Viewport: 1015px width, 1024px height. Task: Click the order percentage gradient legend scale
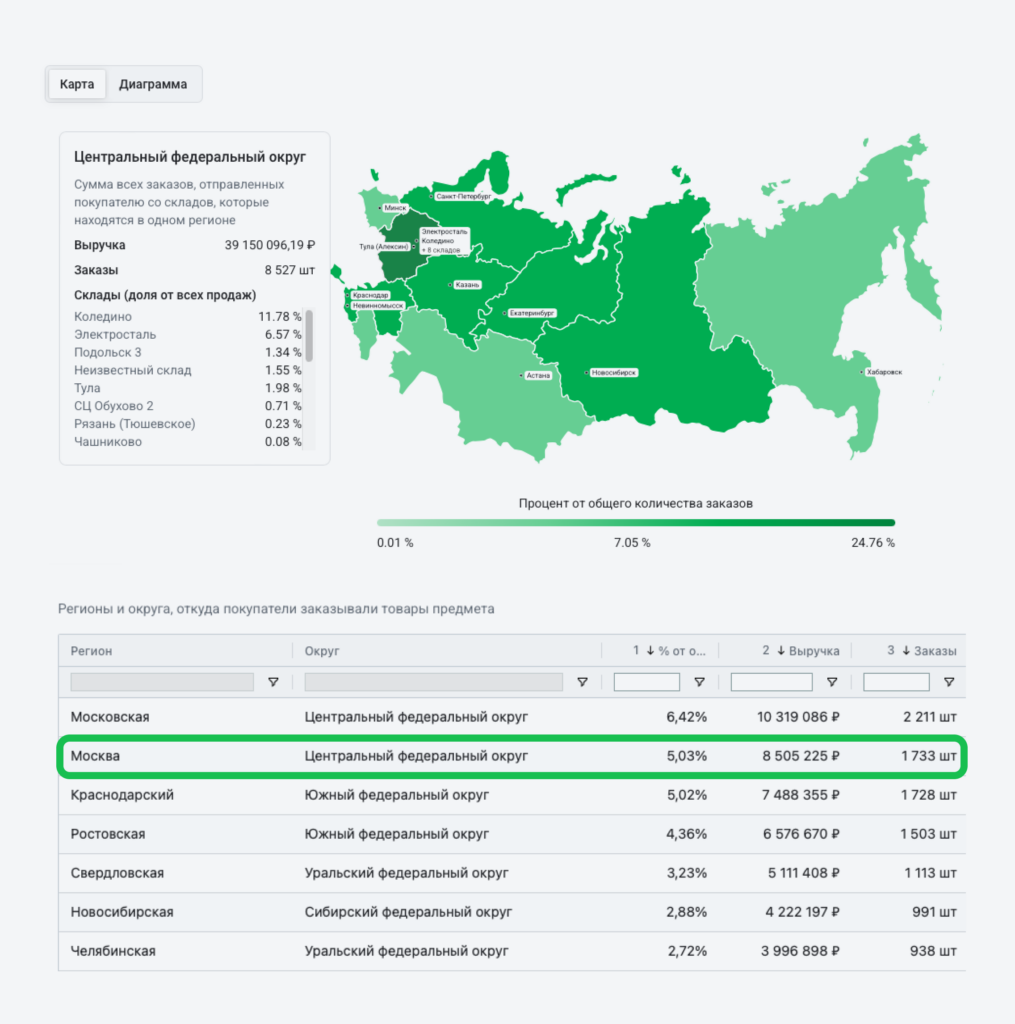635,522
